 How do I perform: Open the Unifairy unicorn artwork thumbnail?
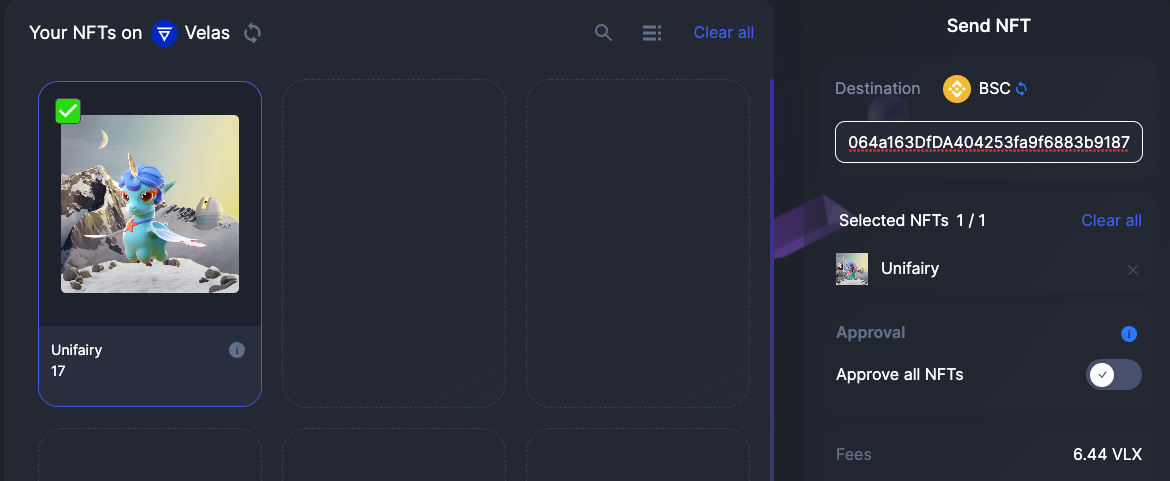[150, 204]
